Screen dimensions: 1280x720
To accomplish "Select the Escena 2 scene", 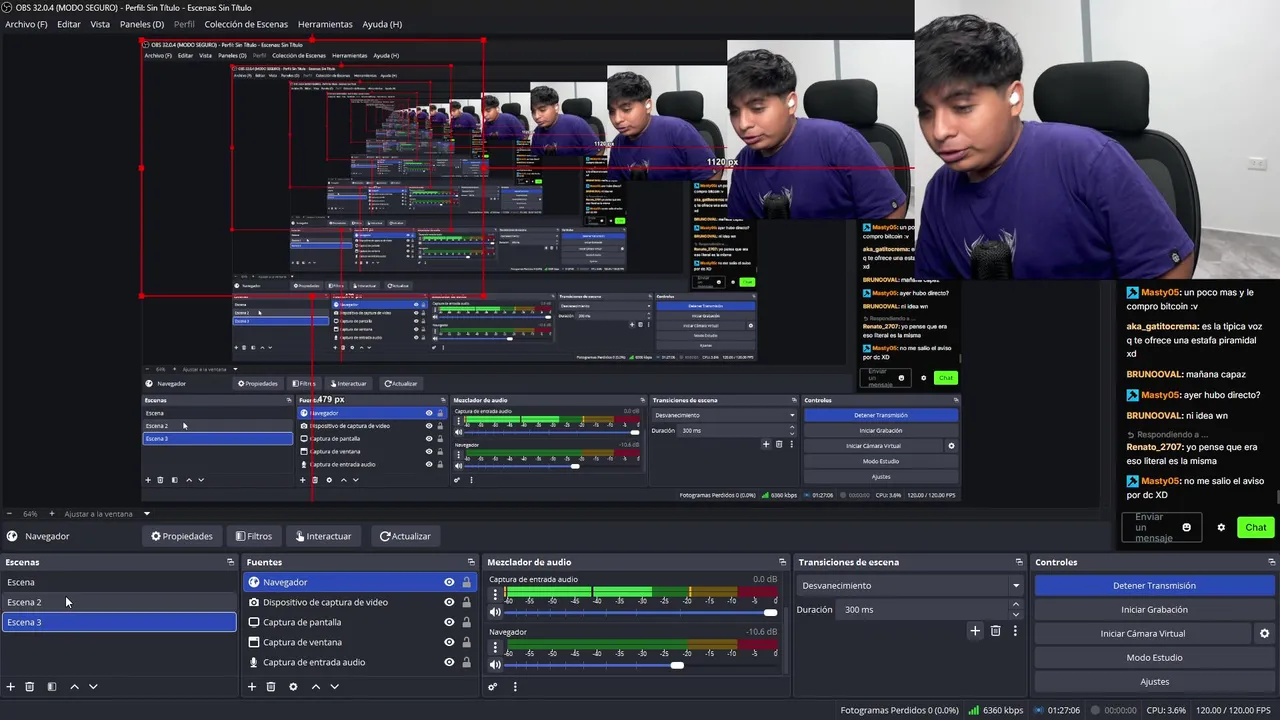I will (118, 602).
